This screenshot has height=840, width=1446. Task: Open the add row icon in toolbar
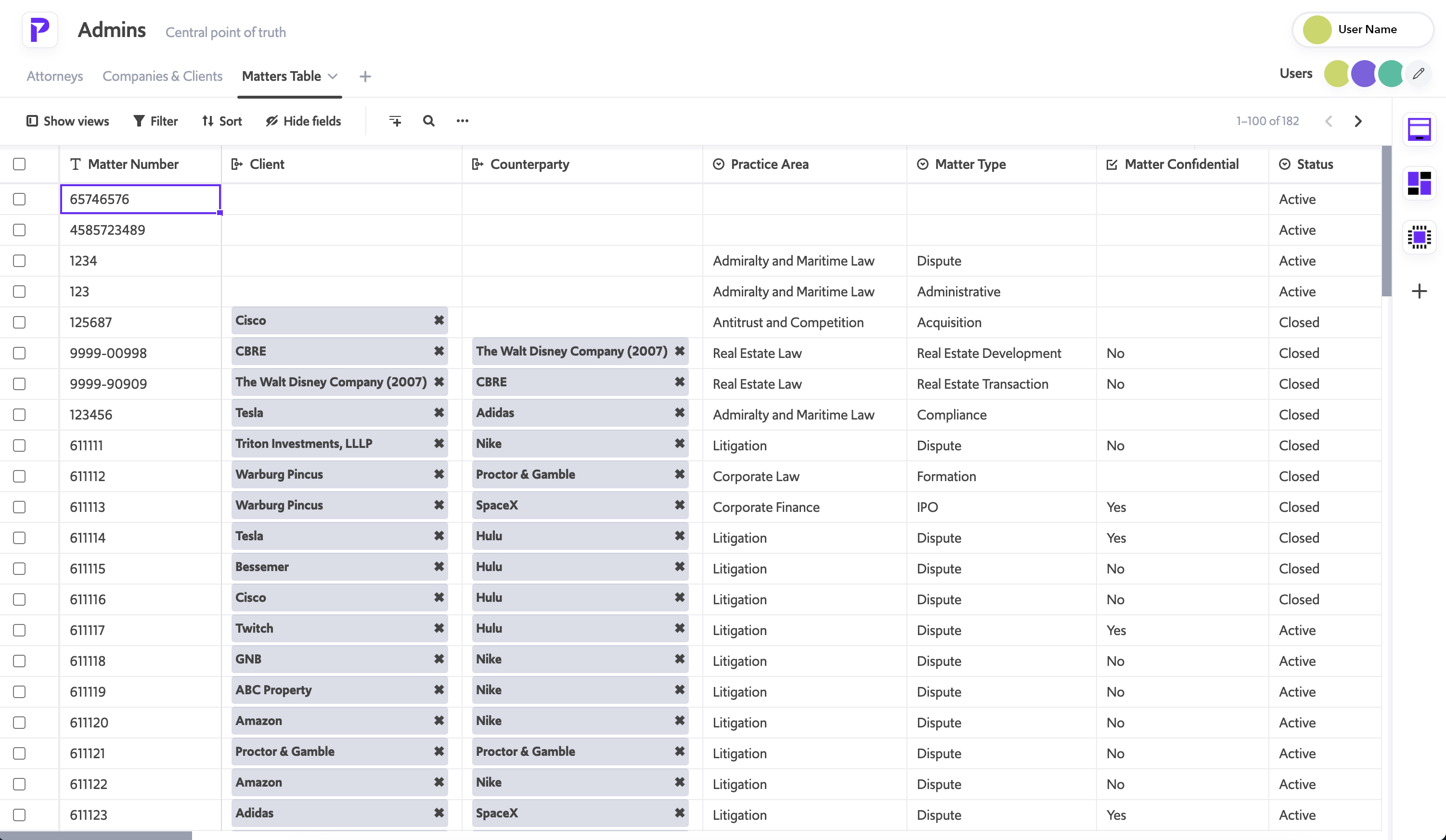pyautogui.click(x=395, y=121)
